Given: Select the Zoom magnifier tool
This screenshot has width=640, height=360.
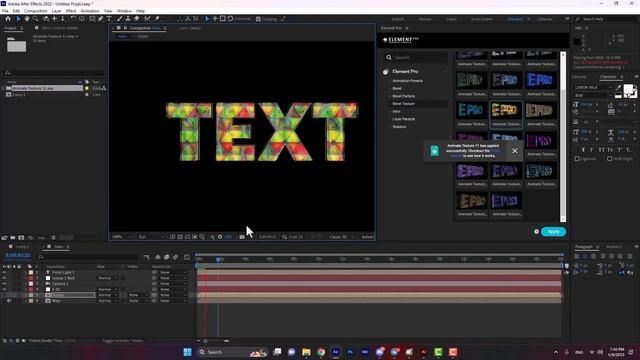Looking at the screenshot, I should coord(36,19).
